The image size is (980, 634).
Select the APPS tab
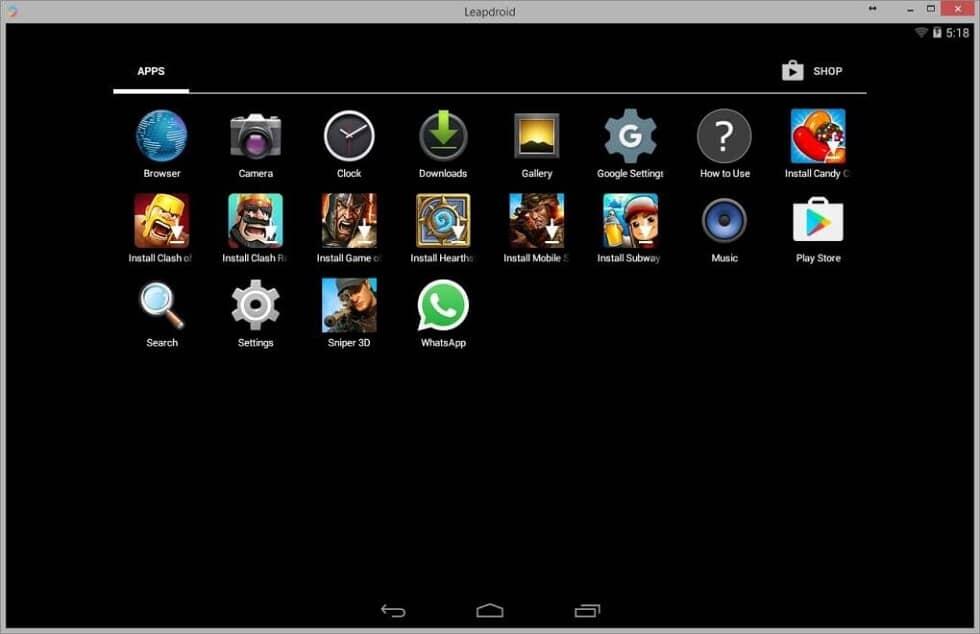click(151, 71)
